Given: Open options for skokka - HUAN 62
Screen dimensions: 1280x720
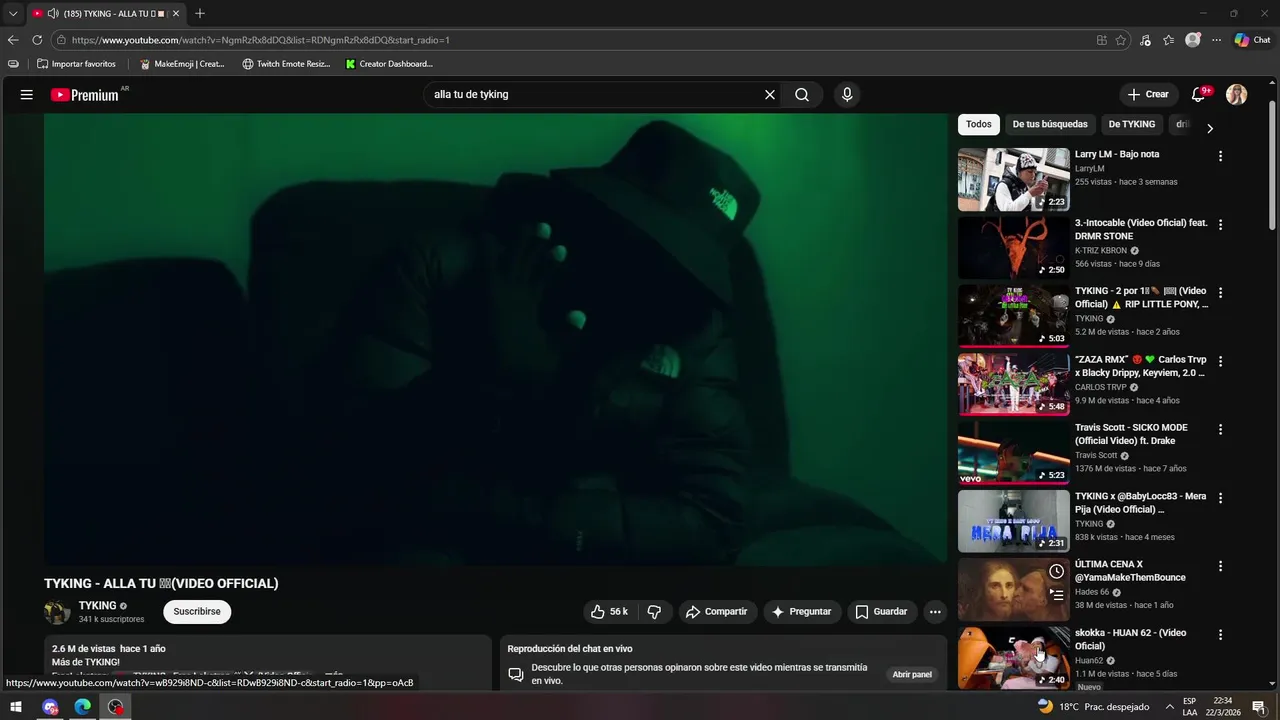Looking at the screenshot, I should click(1220, 634).
